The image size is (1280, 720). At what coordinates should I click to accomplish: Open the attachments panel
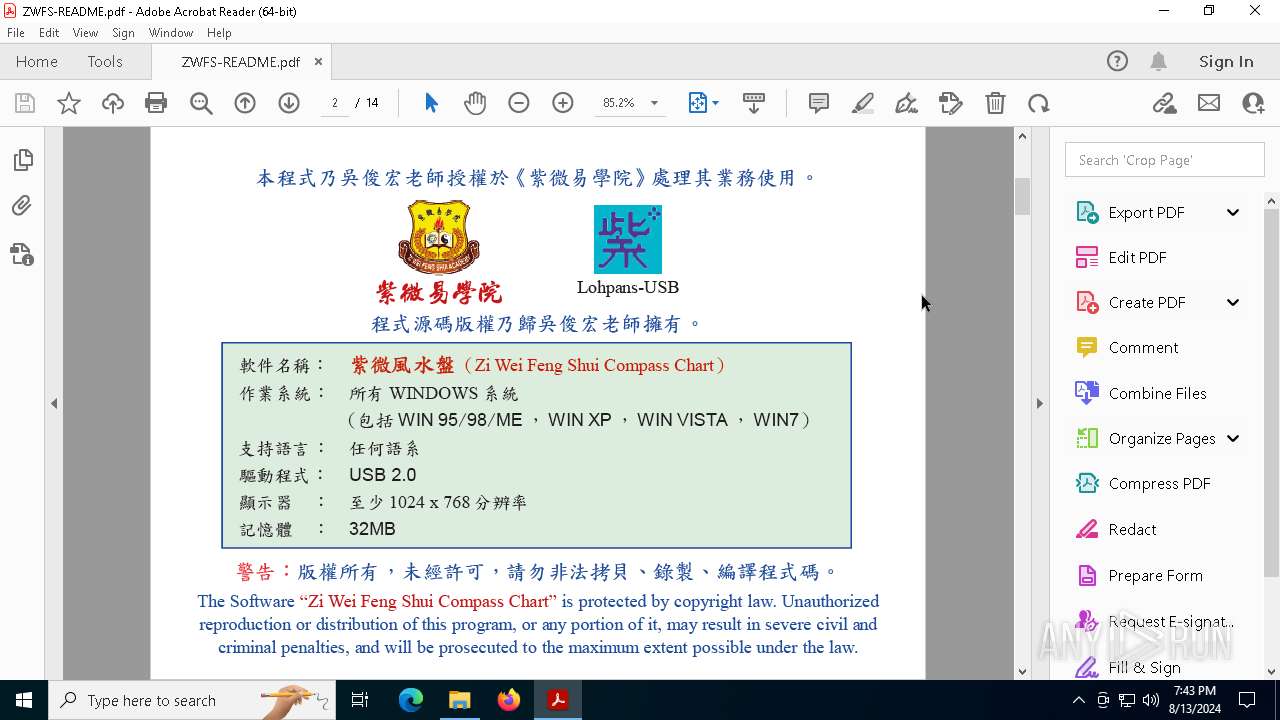[x=22, y=206]
